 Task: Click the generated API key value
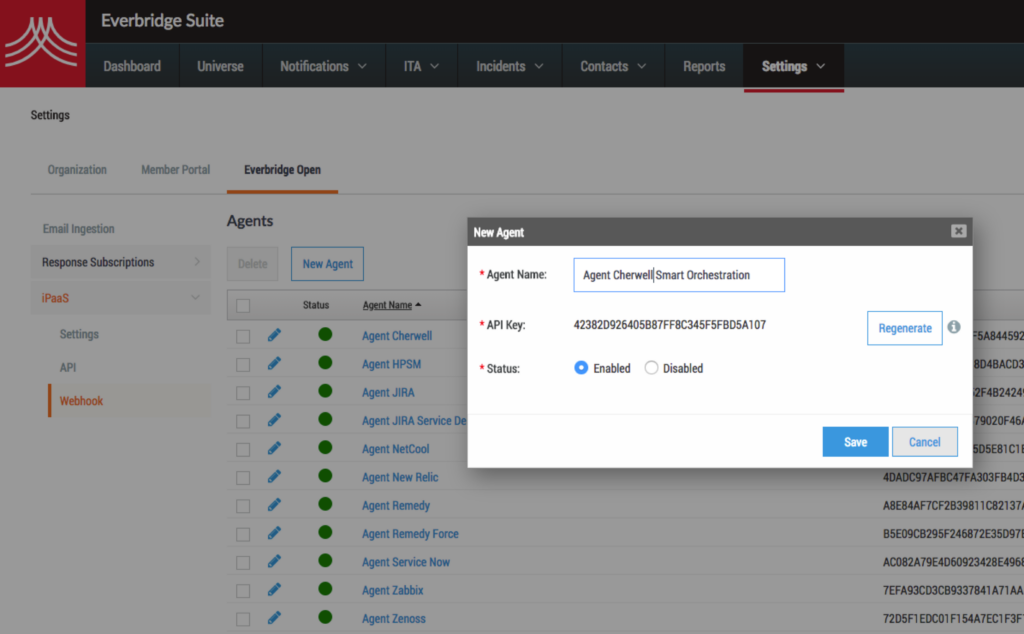click(669, 325)
